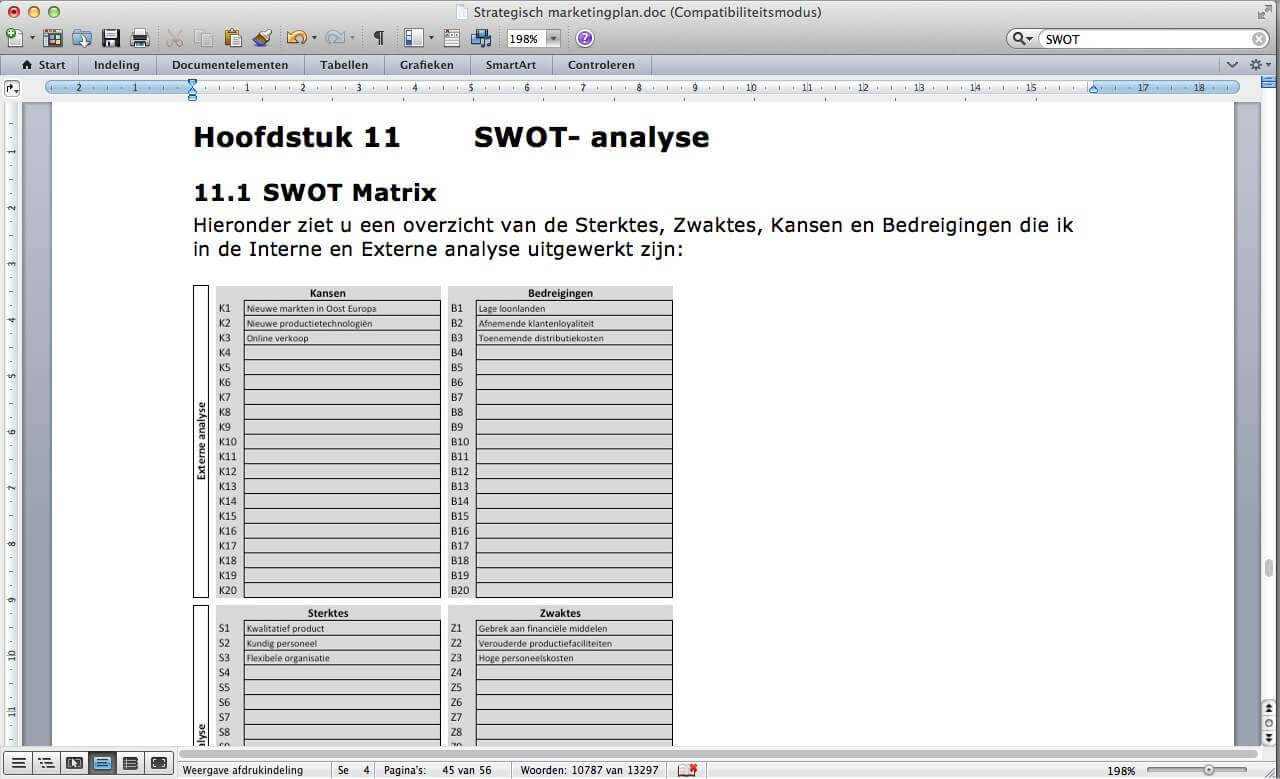The image size is (1280, 779).
Task: Click the horizontal scrollbar at the bottom
Action: (718, 753)
